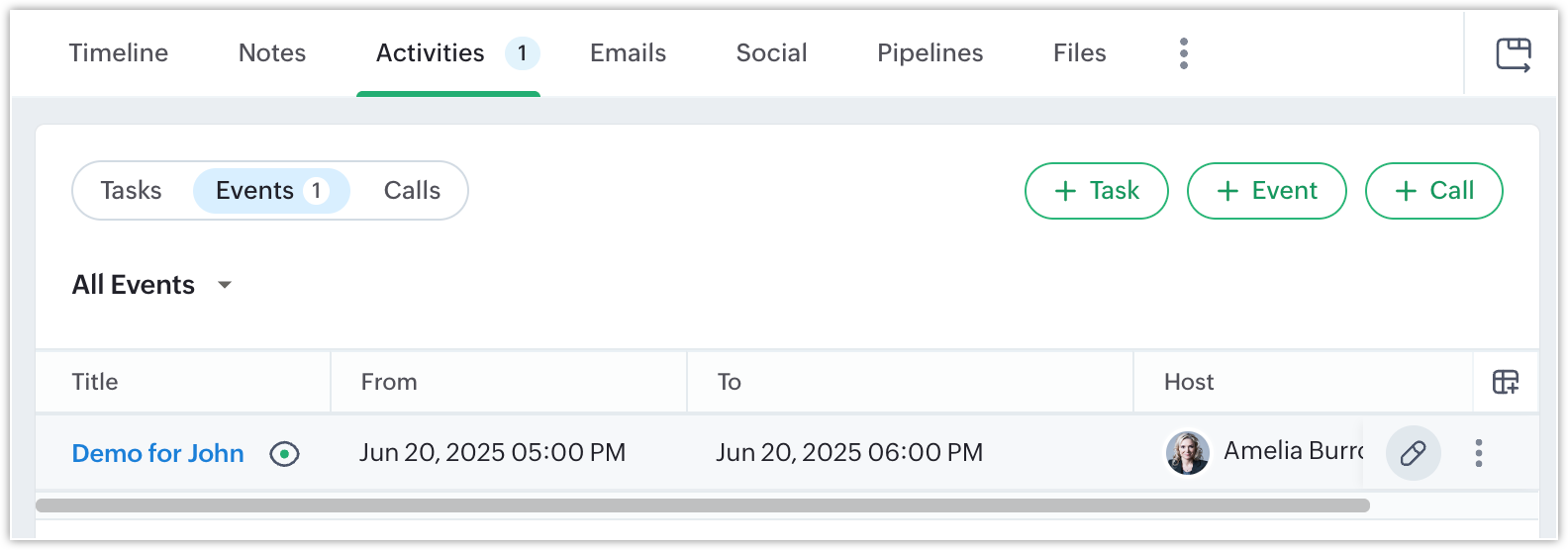Click the add Event button
Screen dimensions: 1568x550
click(1267, 191)
